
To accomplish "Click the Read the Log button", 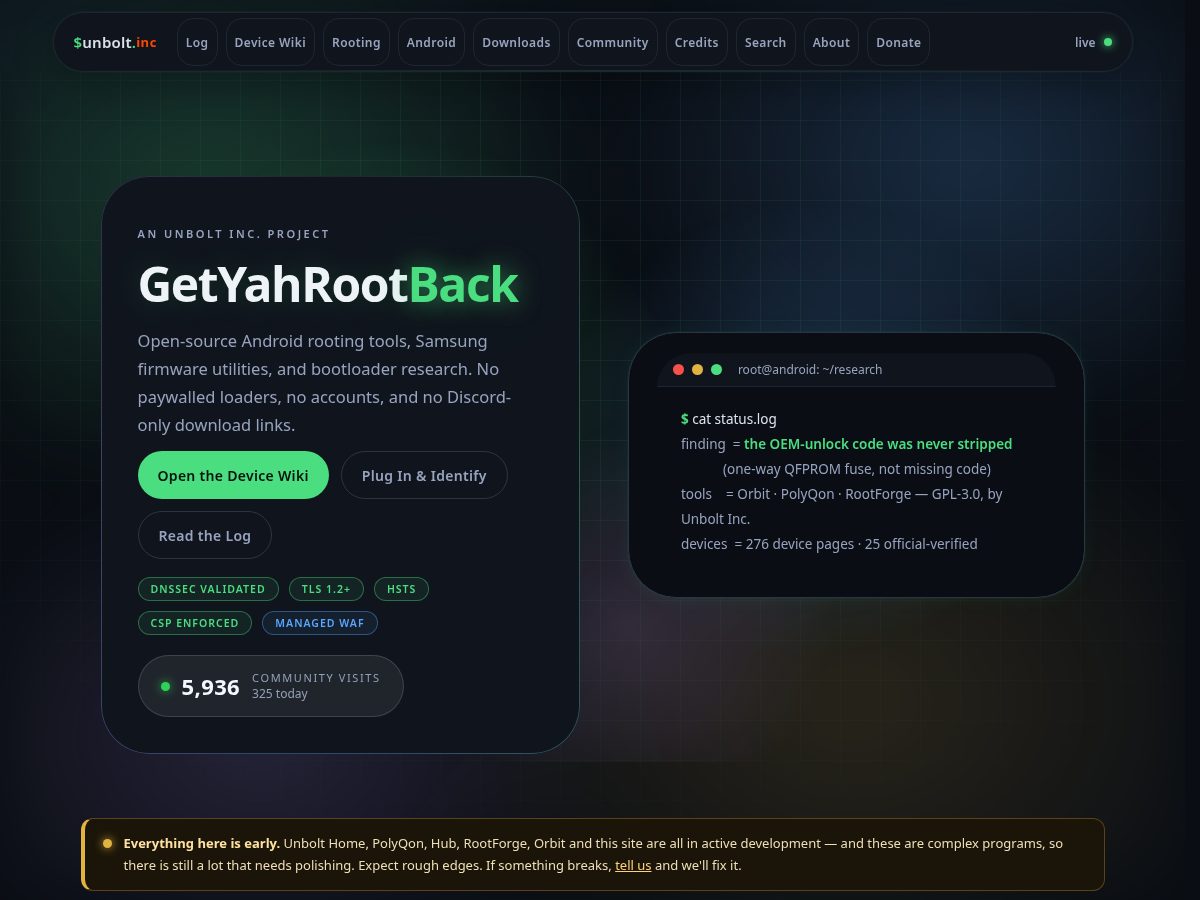I will click(205, 535).
